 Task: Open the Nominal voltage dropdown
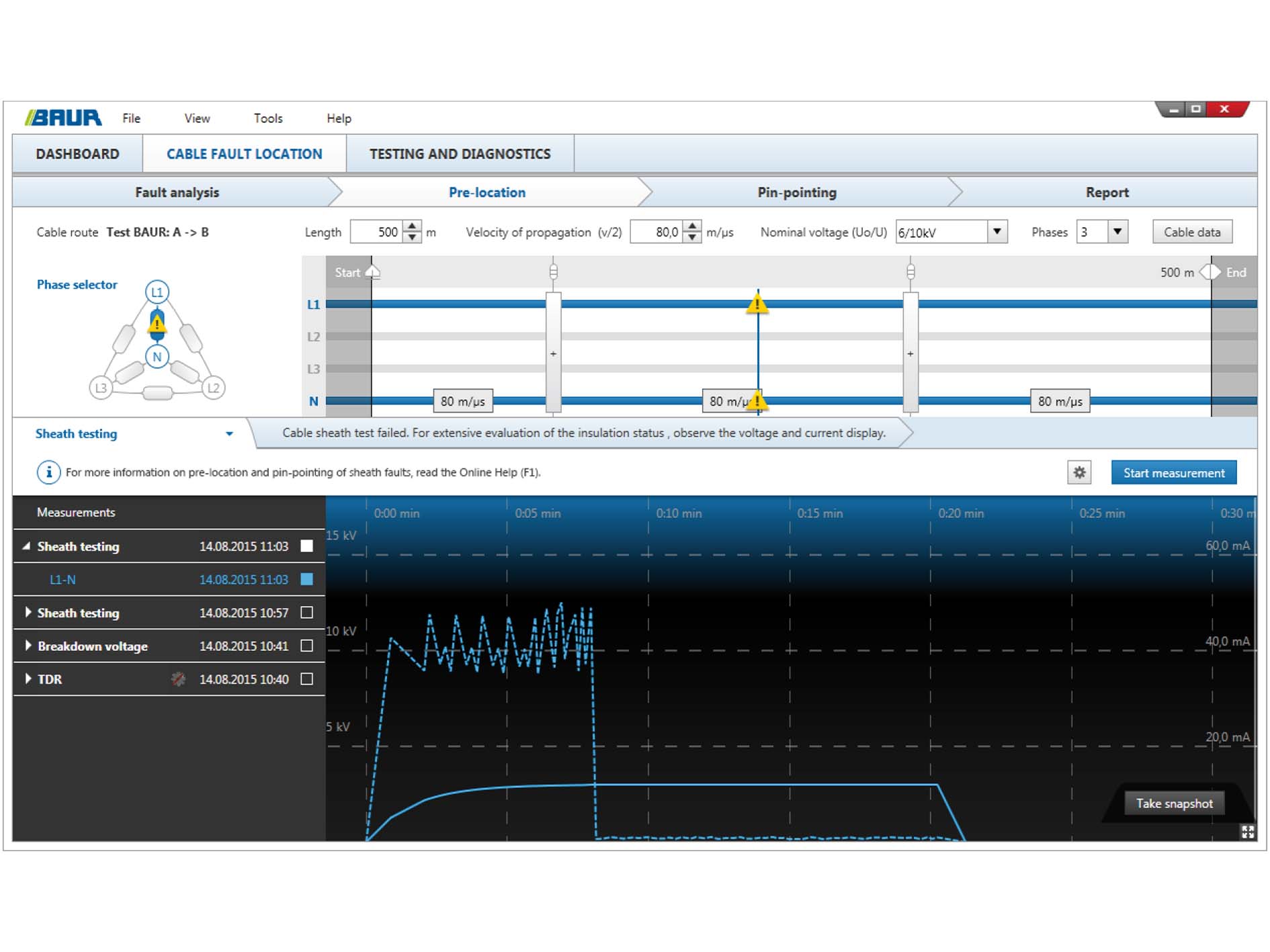point(997,232)
